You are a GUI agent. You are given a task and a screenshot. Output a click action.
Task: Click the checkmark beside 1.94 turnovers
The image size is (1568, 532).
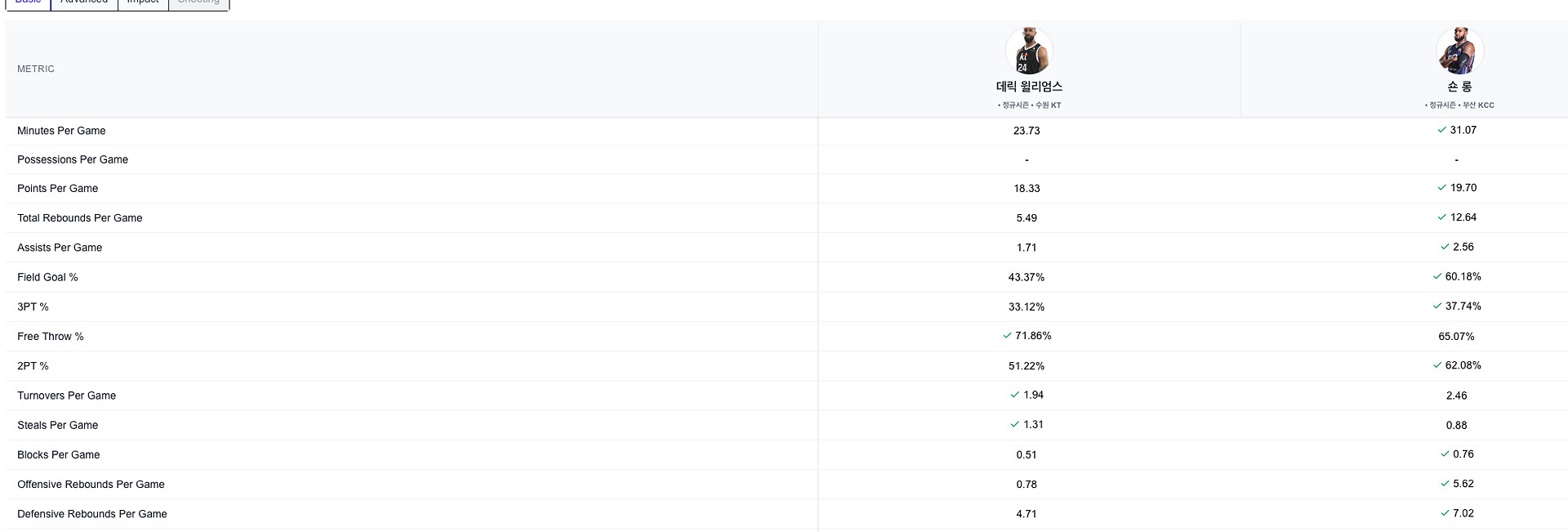[x=1014, y=395]
